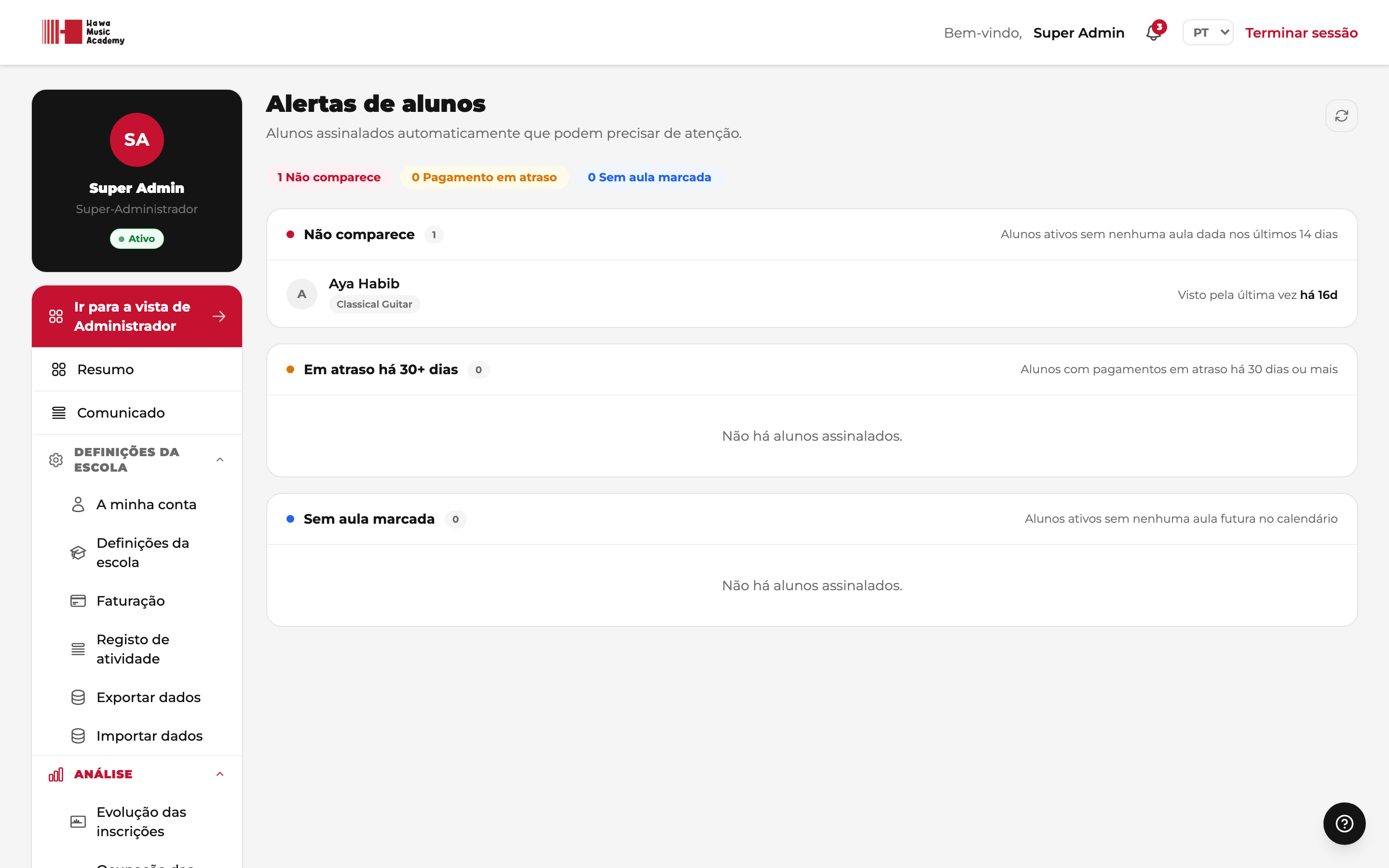The image size is (1389, 868).
Task: Click Visto pela última vez há 16d
Action: (1257, 295)
